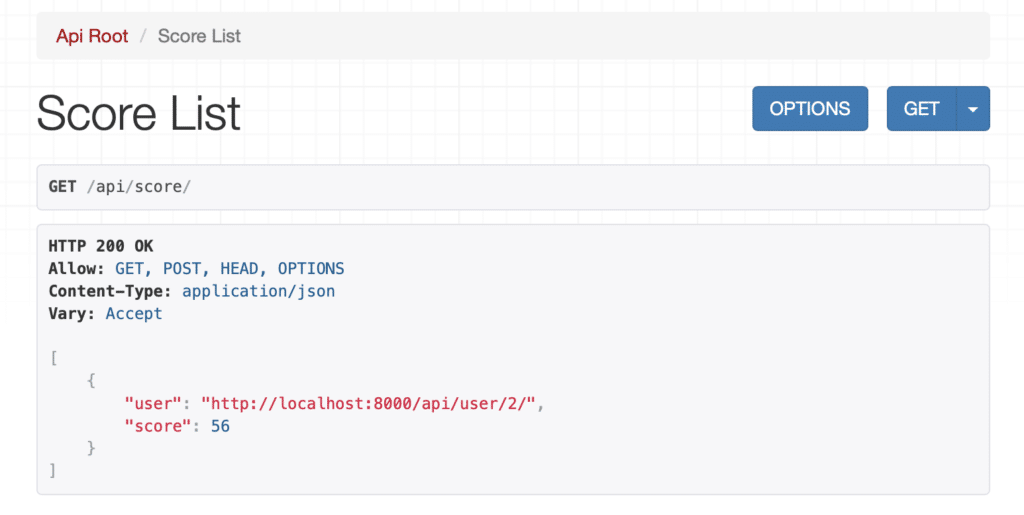Click the Vary header label
The width and height of the screenshot is (1024, 515).
pos(72,313)
